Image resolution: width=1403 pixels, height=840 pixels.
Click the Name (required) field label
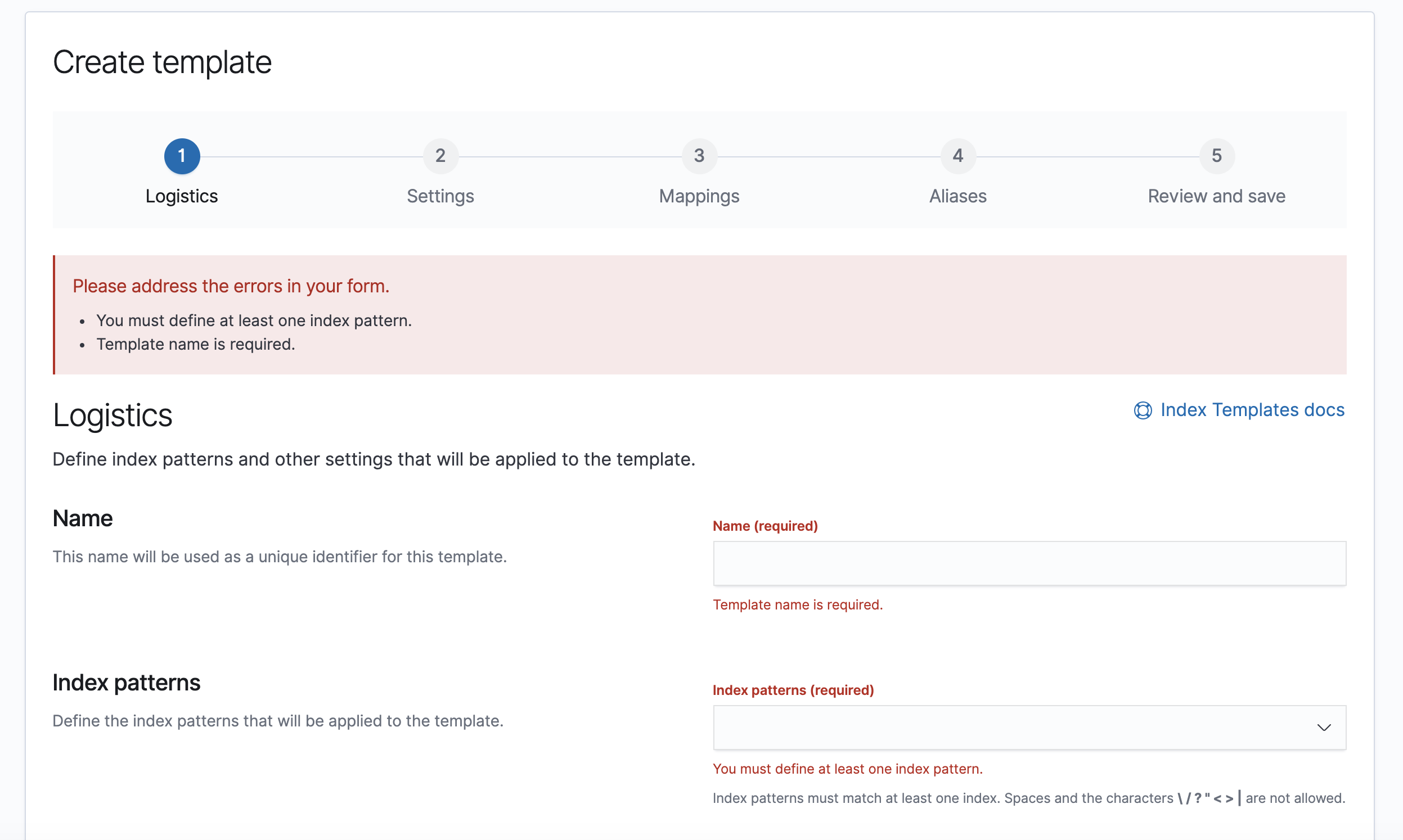click(765, 526)
